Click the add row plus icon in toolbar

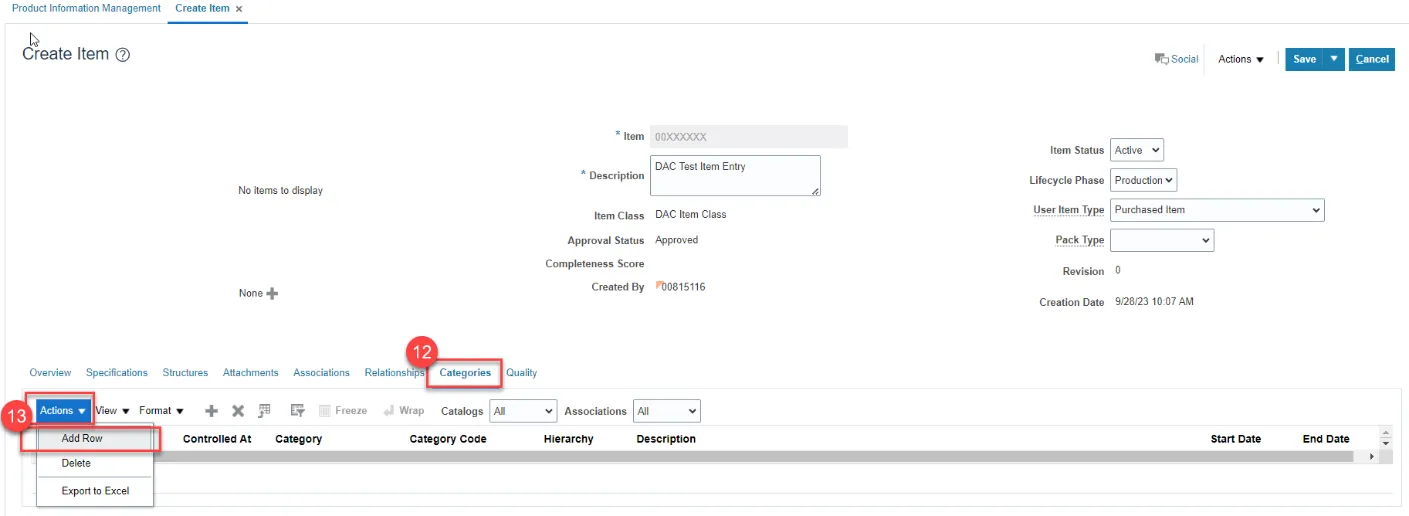pyautogui.click(x=211, y=411)
